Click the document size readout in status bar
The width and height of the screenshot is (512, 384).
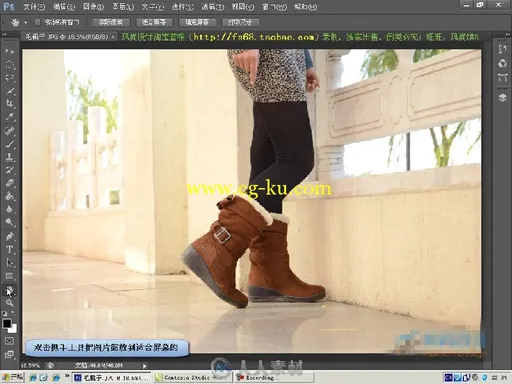point(99,366)
